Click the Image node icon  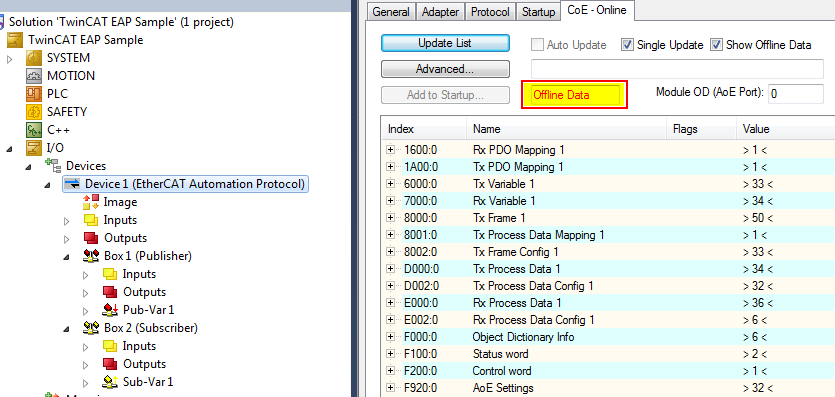point(91,202)
